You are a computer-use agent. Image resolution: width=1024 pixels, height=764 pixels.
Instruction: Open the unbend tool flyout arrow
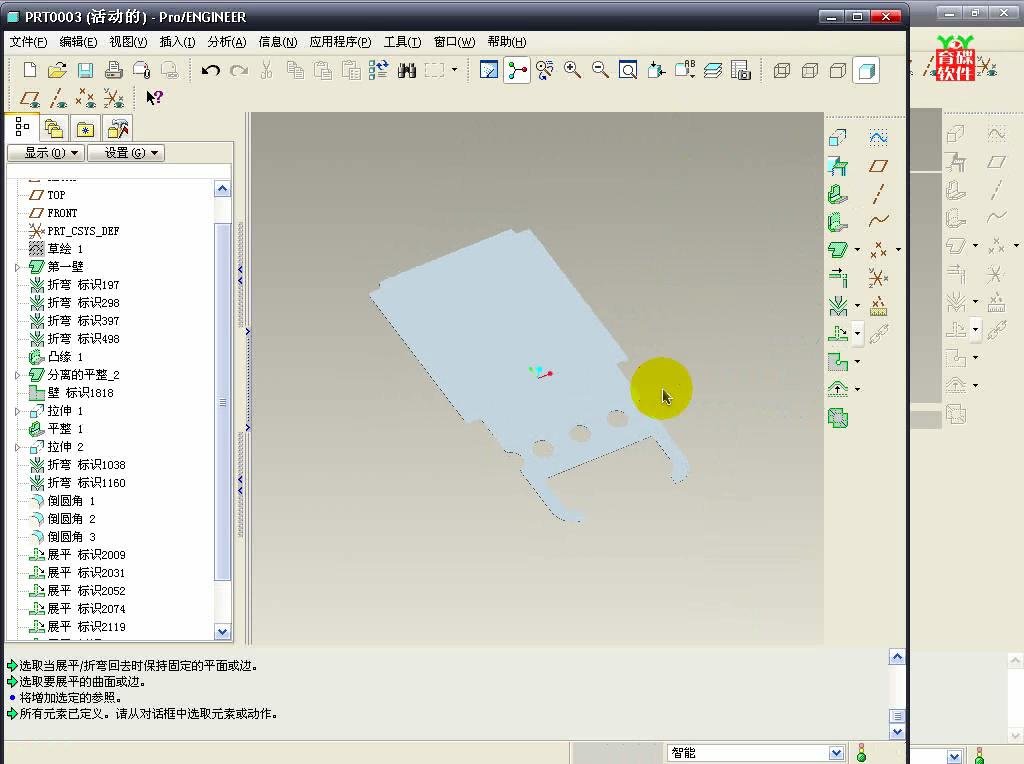click(x=857, y=334)
